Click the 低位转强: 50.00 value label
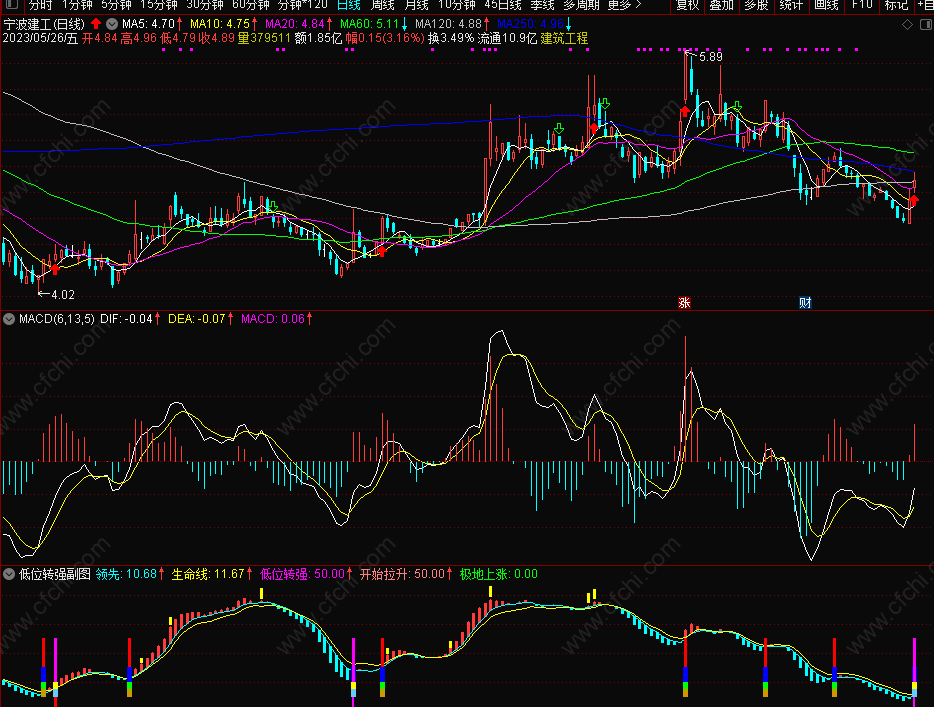934x707 pixels. pos(303,574)
